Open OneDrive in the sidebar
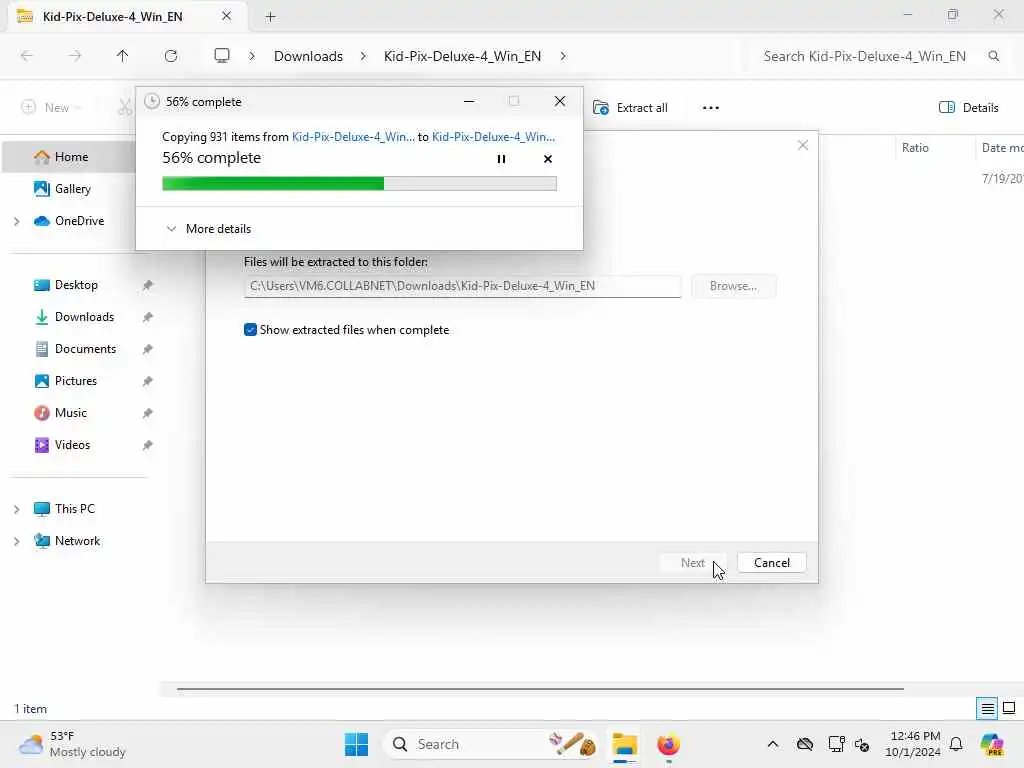The height and width of the screenshot is (768, 1024). [79, 221]
